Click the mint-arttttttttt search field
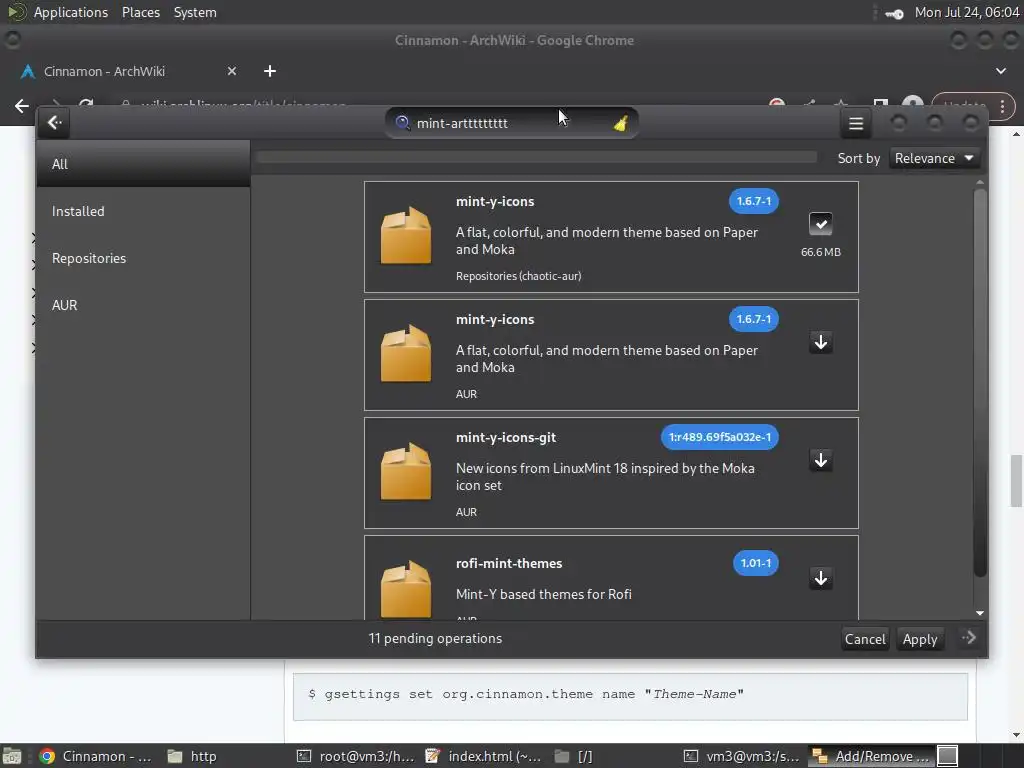Screen dimensions: 1024x768 (x=511, y=123)
